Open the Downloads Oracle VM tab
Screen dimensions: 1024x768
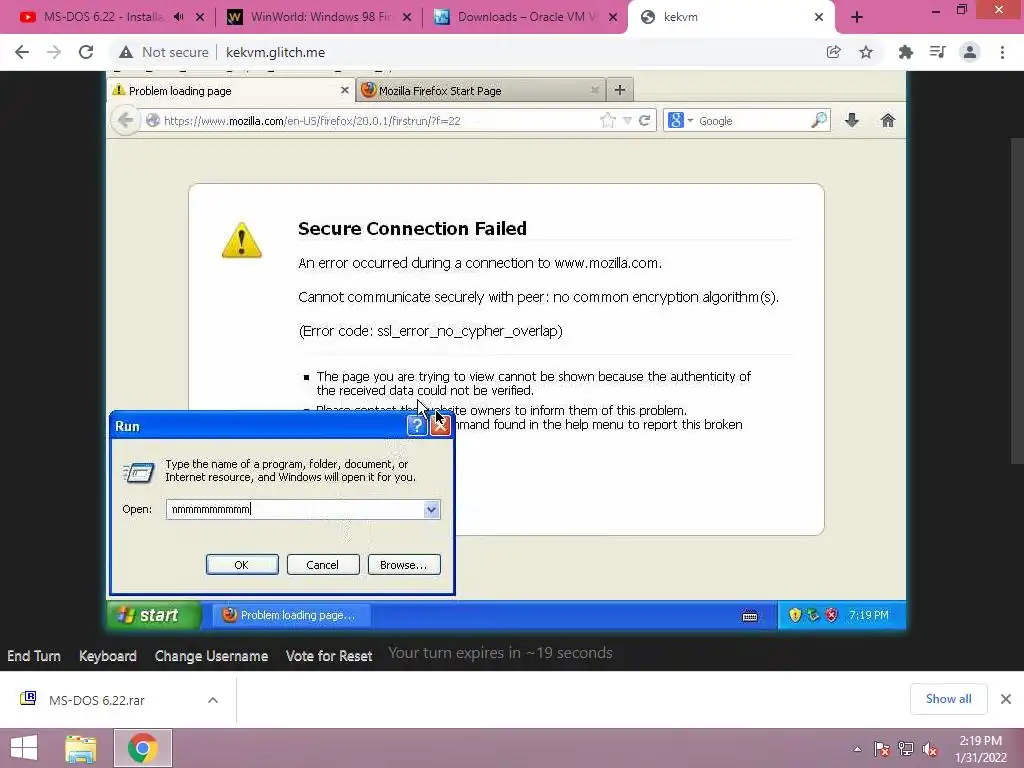pyautogui.click(x=526, y=17)
